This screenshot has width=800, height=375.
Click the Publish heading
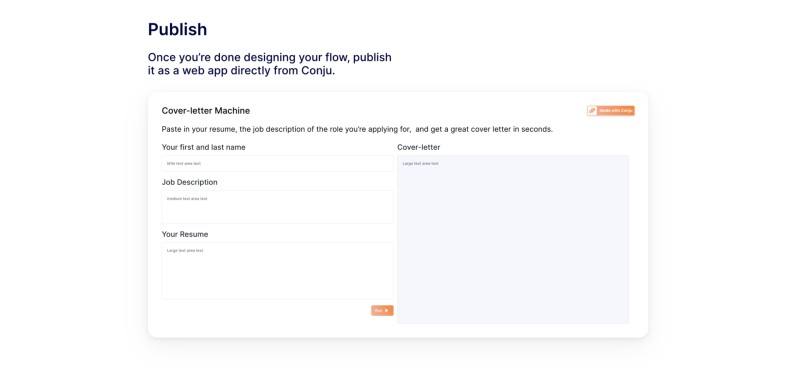(178, 30)
